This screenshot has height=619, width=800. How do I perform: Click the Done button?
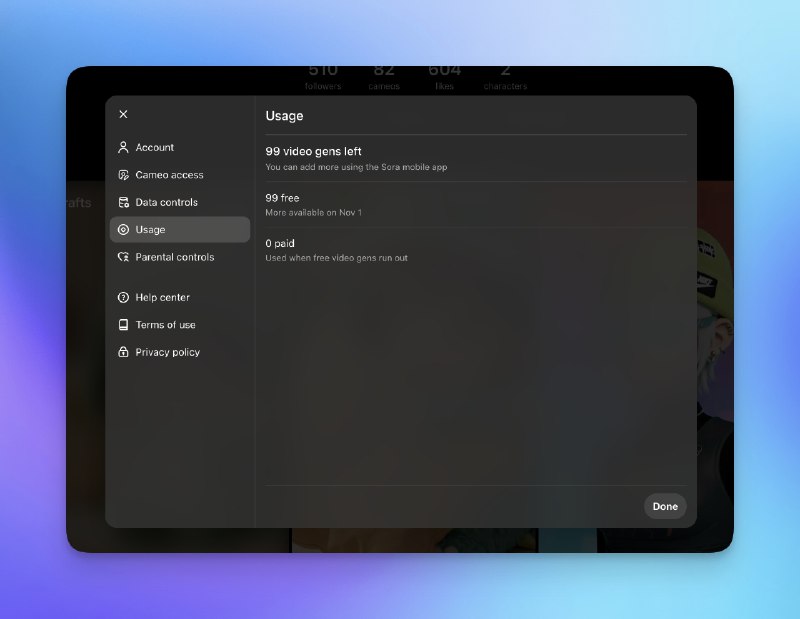coord(665,506)
